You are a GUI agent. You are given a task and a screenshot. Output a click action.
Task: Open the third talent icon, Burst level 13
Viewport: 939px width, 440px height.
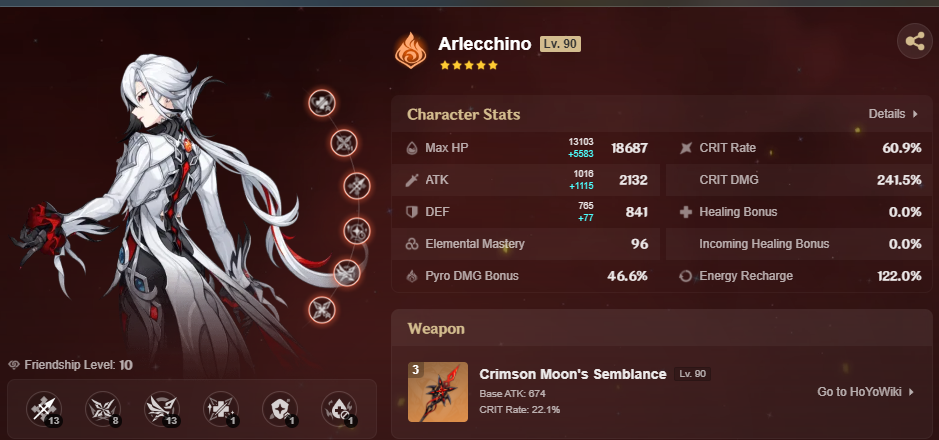(x=162, y=409)
